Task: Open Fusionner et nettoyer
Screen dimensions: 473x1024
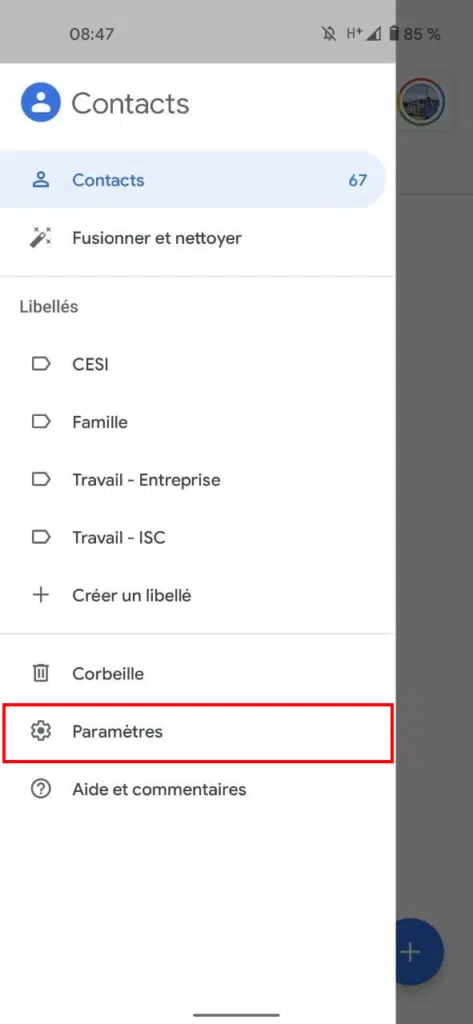Action: (197, 238)
